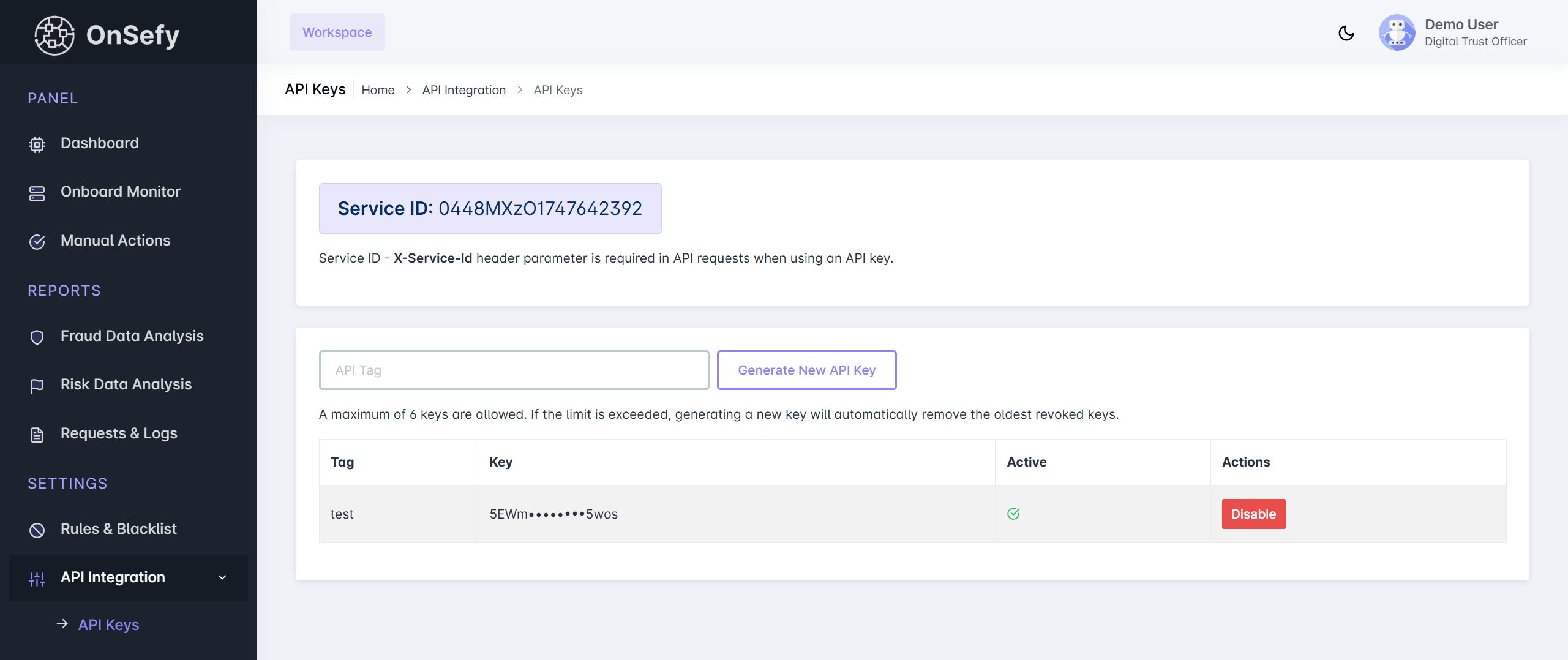Click the Risk Data Analysis flag icon

(x=37, y=386)
